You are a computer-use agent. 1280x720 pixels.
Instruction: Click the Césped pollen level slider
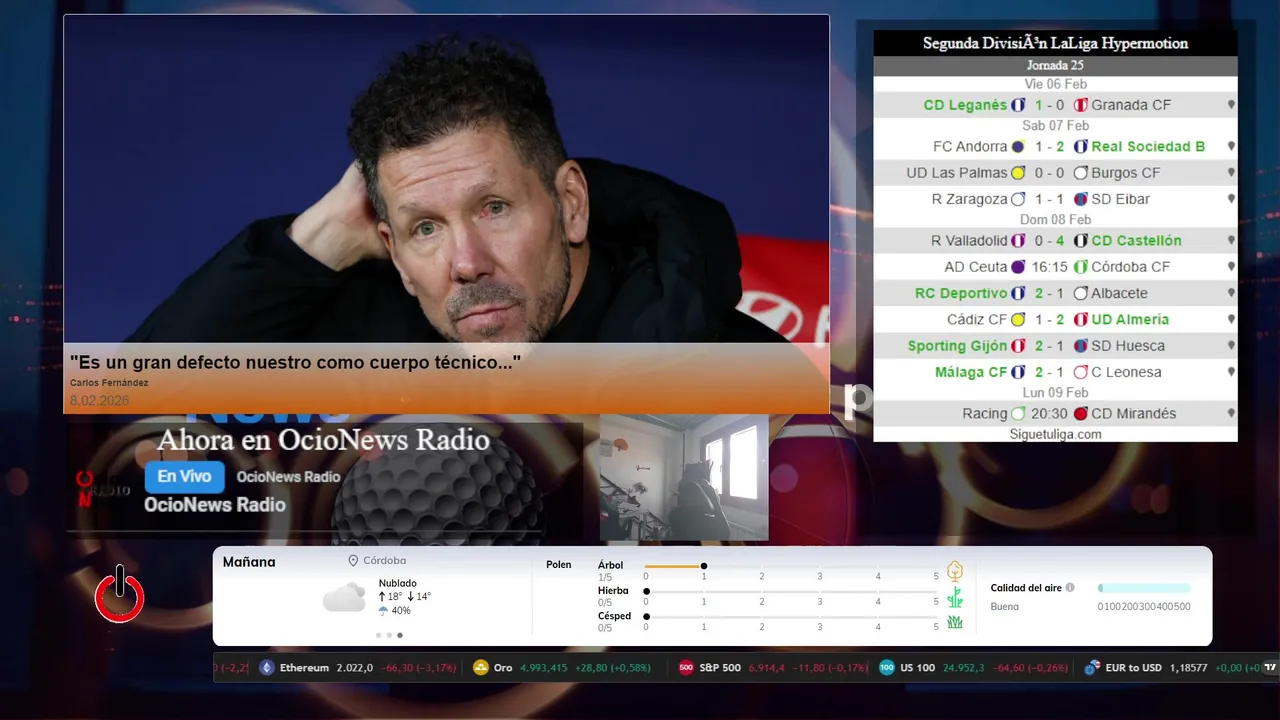[791, 617]
